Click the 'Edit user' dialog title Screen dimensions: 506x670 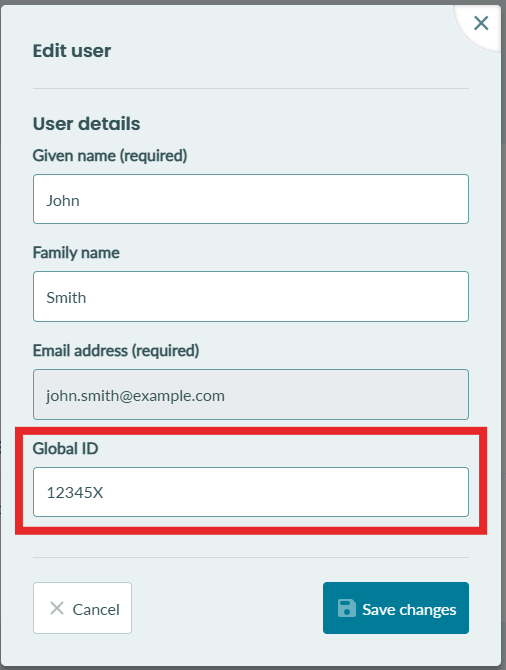72,51
